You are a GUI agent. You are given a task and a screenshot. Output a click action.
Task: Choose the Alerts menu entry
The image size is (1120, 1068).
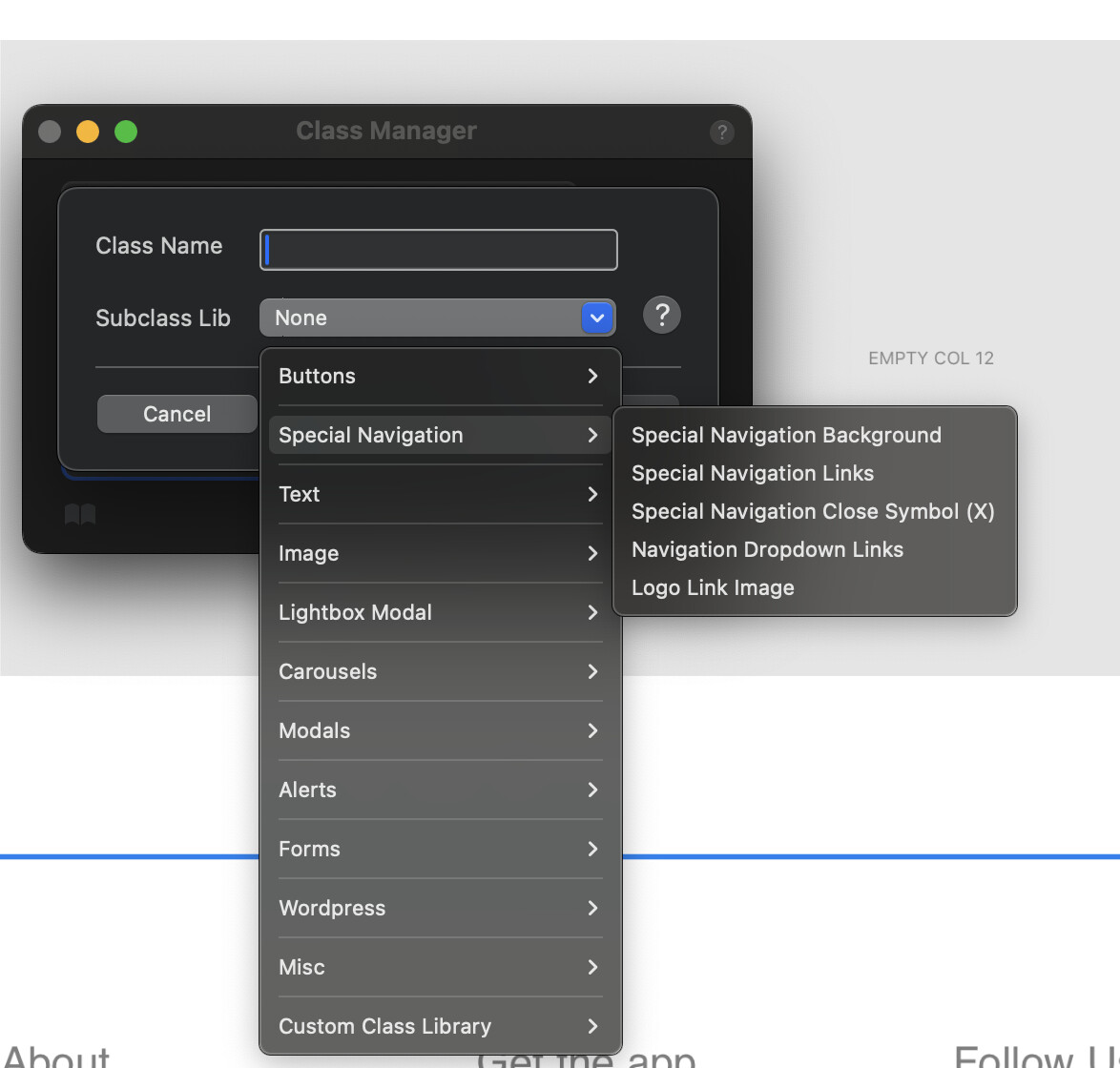[440, 790]
